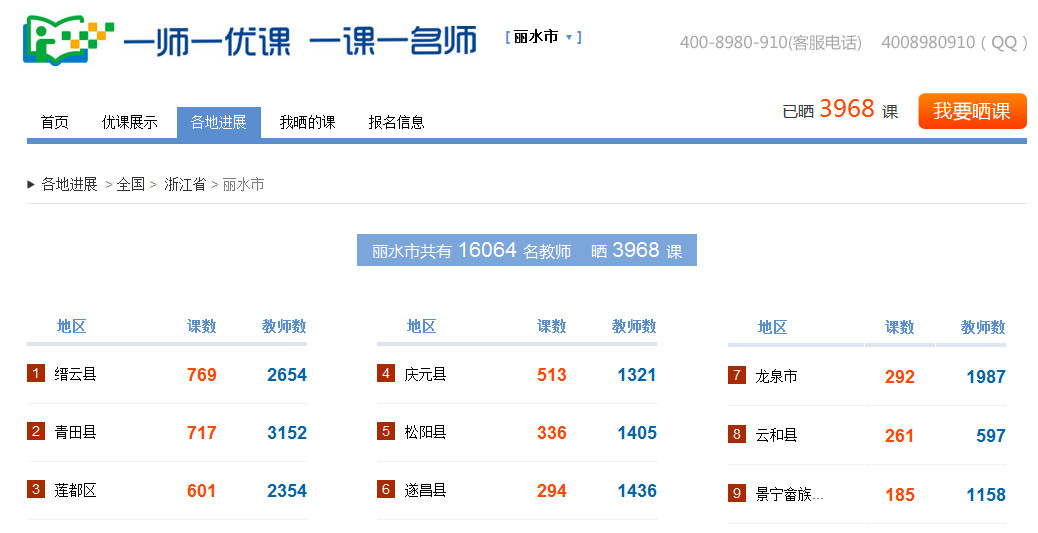Open 景宁畲族 region link
This screenshot has width=1038, height=533.
[789, 494]
